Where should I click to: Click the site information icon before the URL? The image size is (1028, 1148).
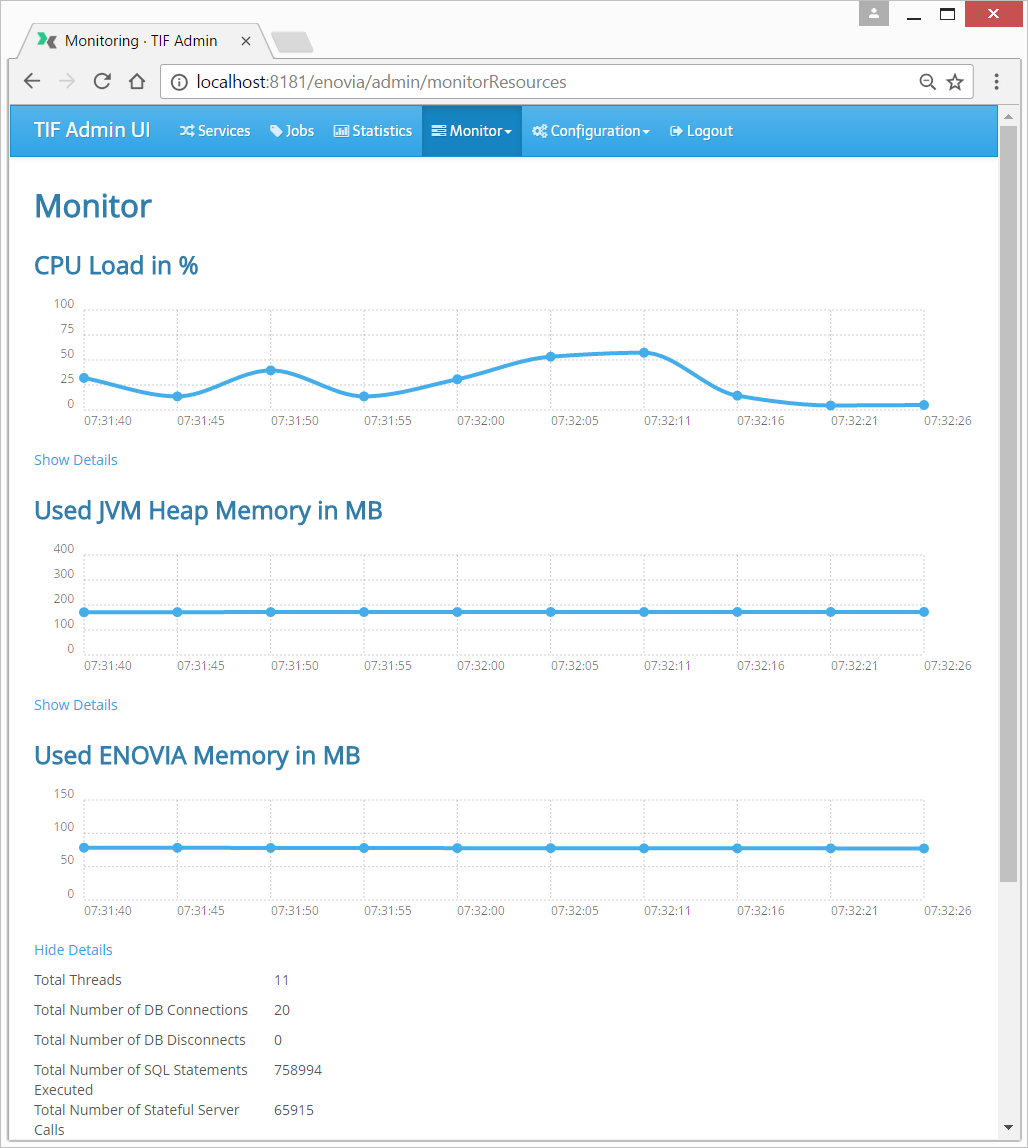point(179,82)
